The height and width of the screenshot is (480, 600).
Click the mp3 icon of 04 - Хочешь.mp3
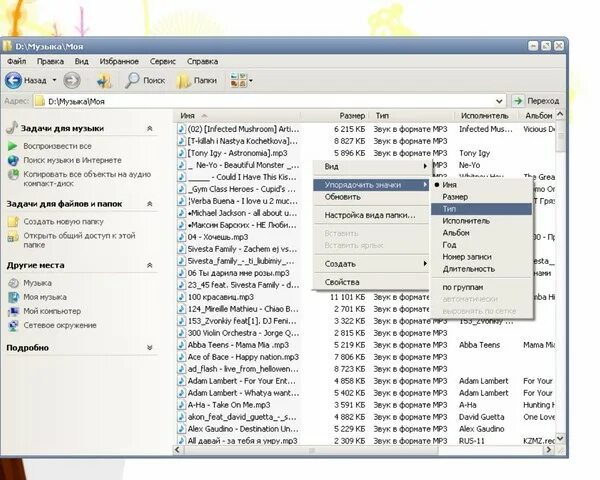[182, 237]
